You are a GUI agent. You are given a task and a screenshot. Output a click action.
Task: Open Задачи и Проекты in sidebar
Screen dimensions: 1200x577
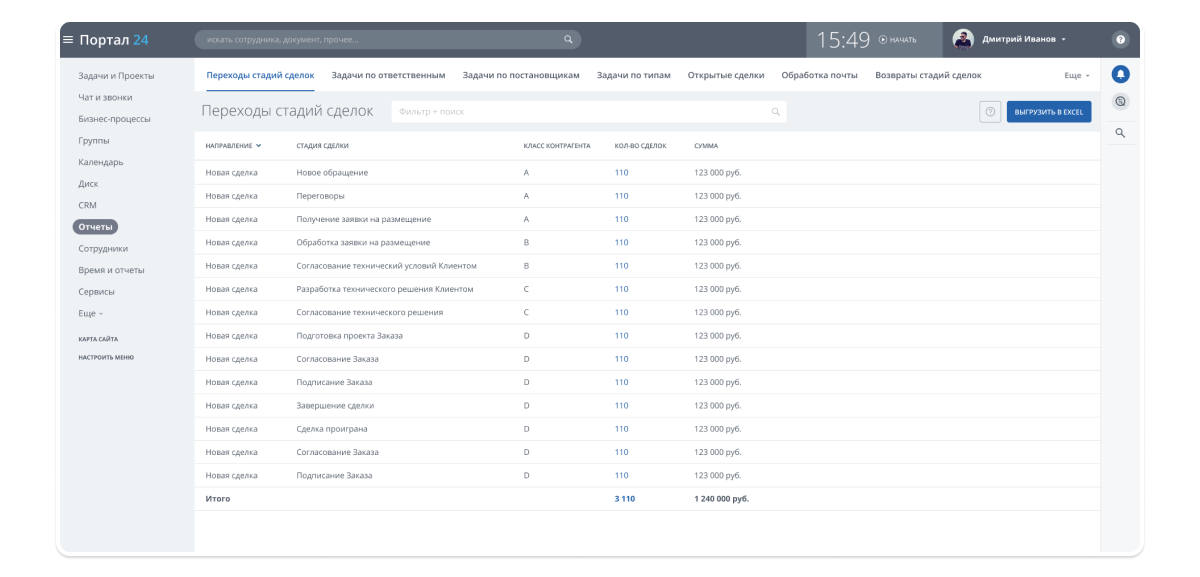coord(116,76)
